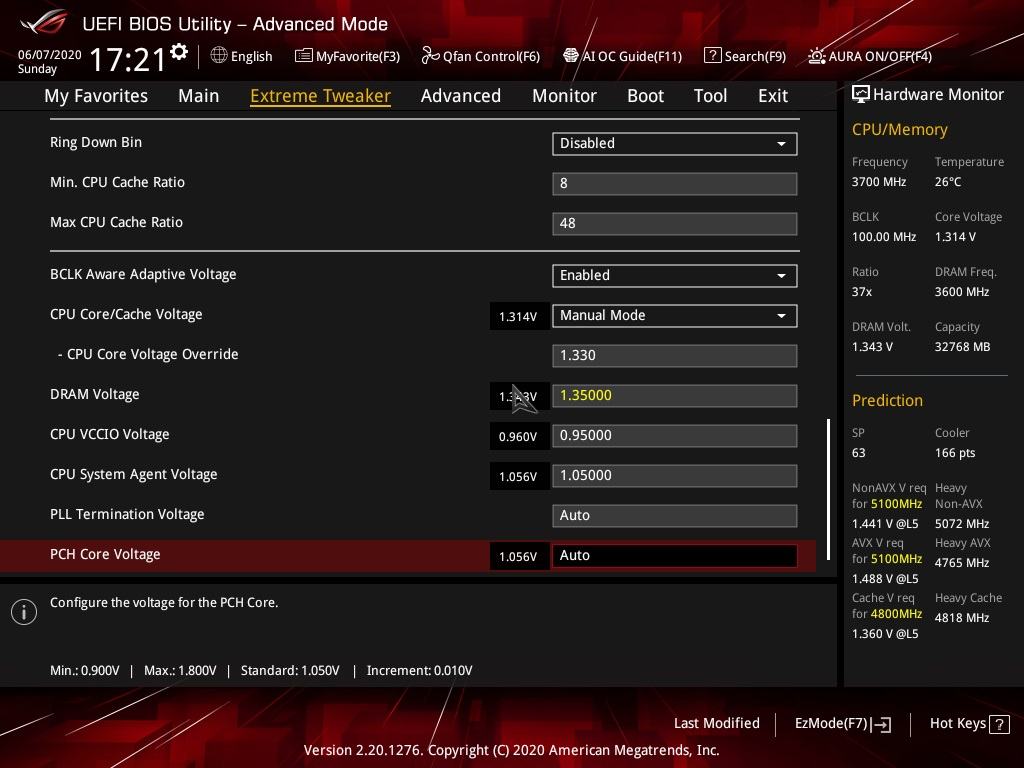
Task: Click the CPU/Memory heading
Action: (900, 129)
